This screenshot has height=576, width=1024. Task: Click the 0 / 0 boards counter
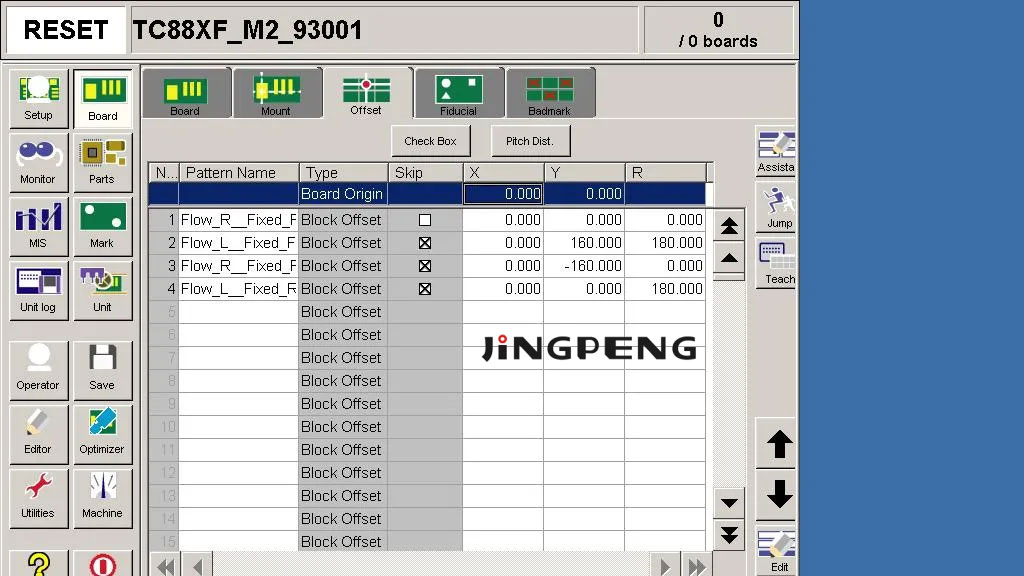pos(718,30)
